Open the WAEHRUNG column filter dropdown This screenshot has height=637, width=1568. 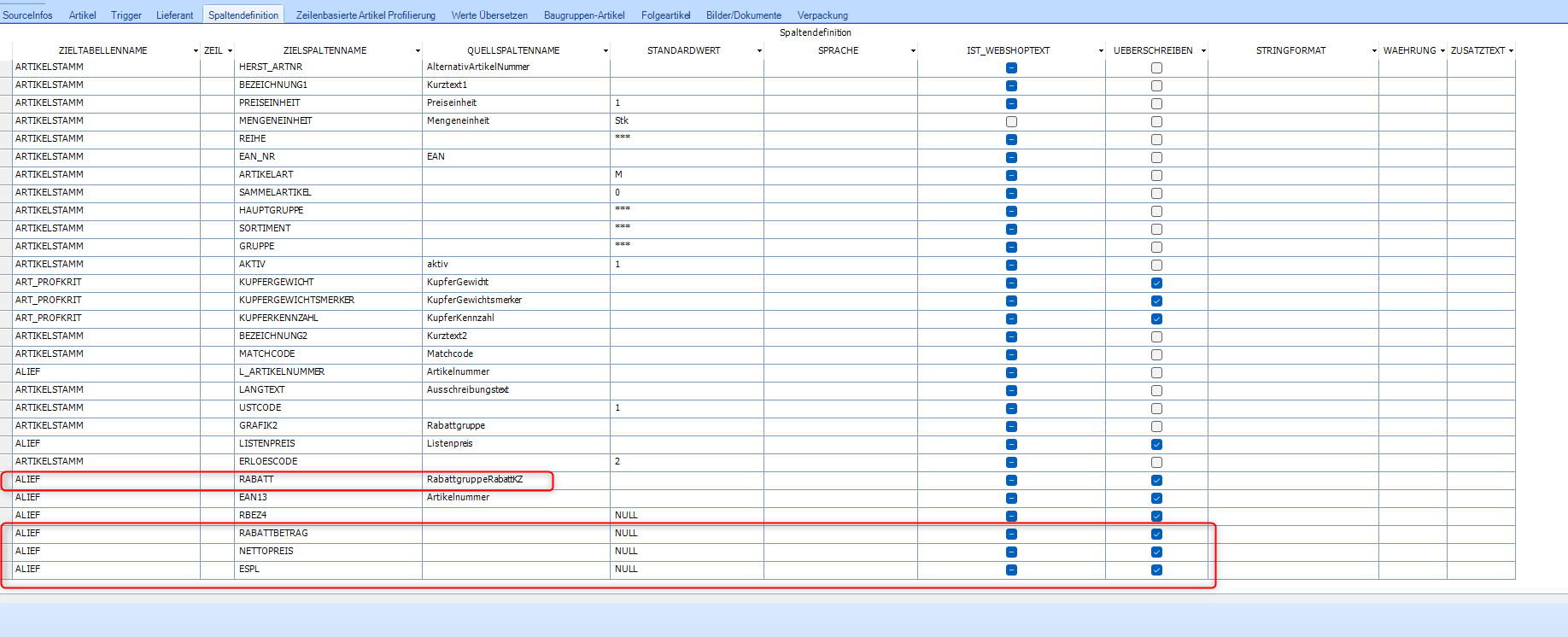pos(1442,51)
